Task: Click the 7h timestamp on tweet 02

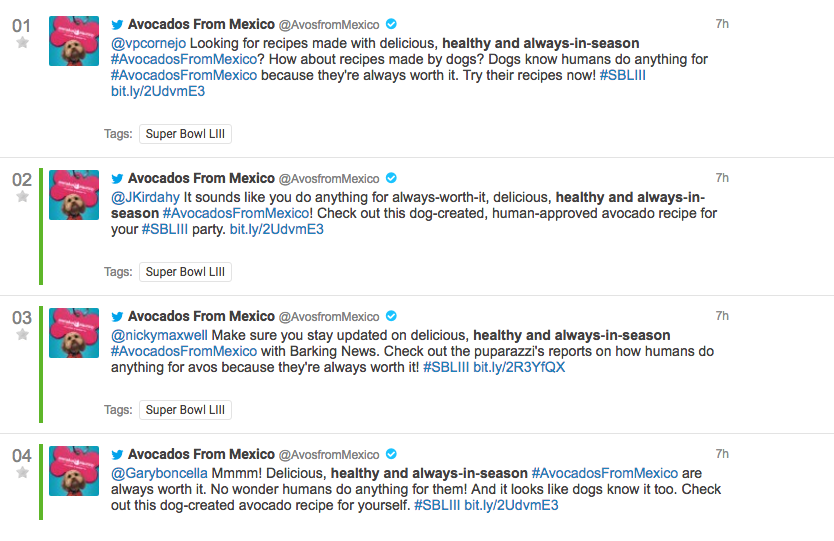Action: [722, 178]
